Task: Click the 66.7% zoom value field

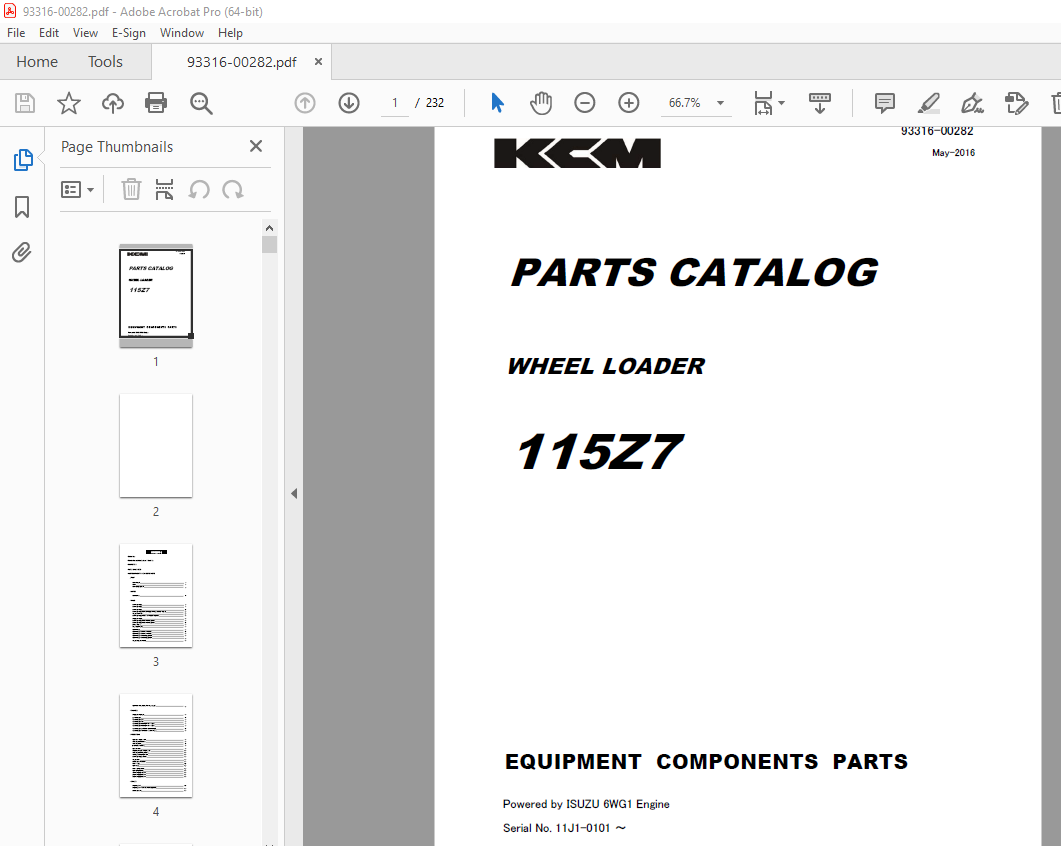Action: click(685, 103)
